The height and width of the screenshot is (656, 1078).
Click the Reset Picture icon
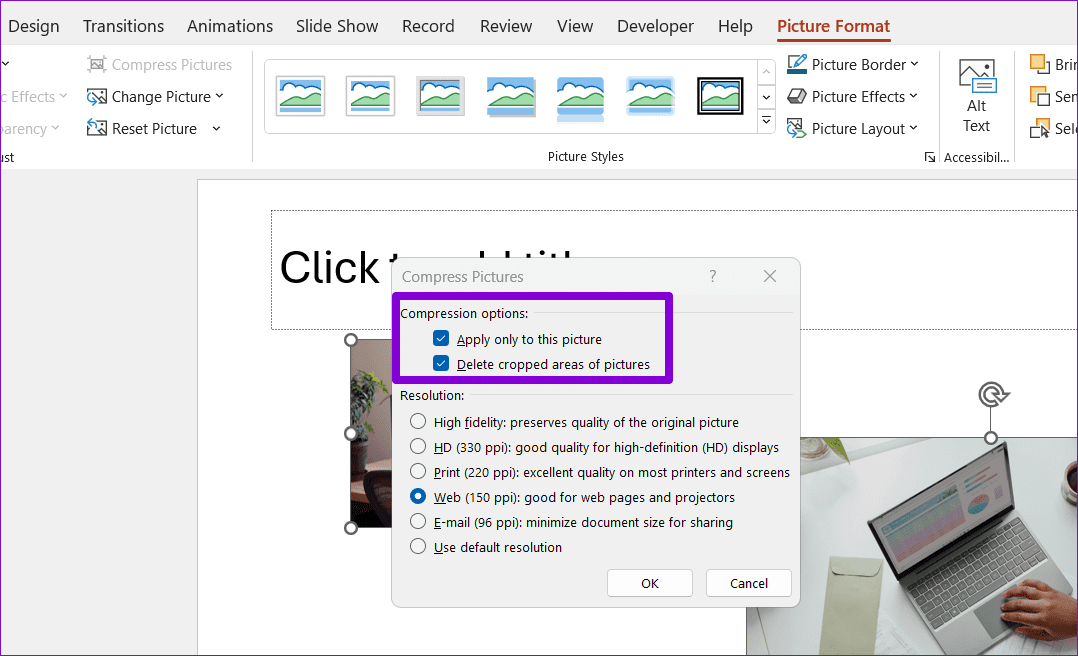(x=97, y=129)
